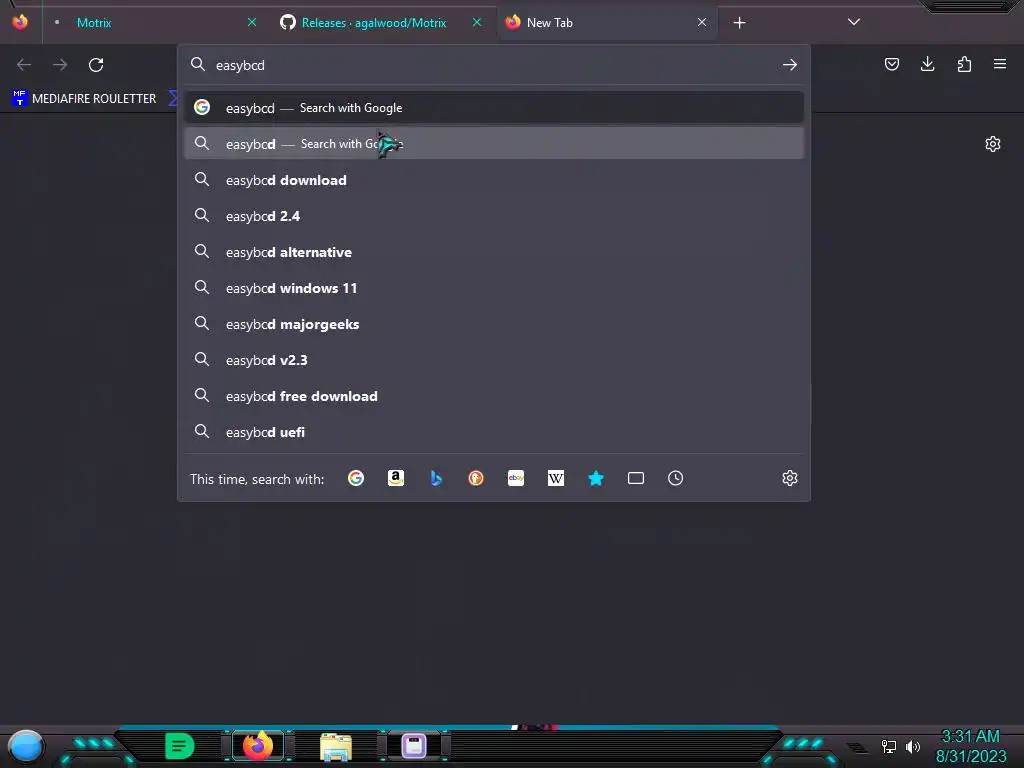Open the Extensions puzzle icon
The width and height of the screenshot is (1024, 768).
964,64
